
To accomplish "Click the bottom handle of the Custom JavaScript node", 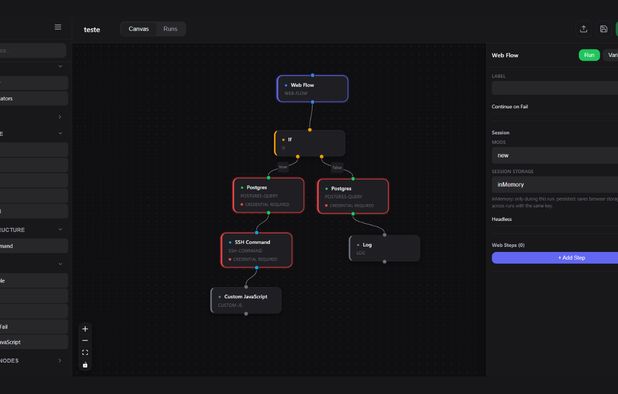I will [x=246, y=314].
